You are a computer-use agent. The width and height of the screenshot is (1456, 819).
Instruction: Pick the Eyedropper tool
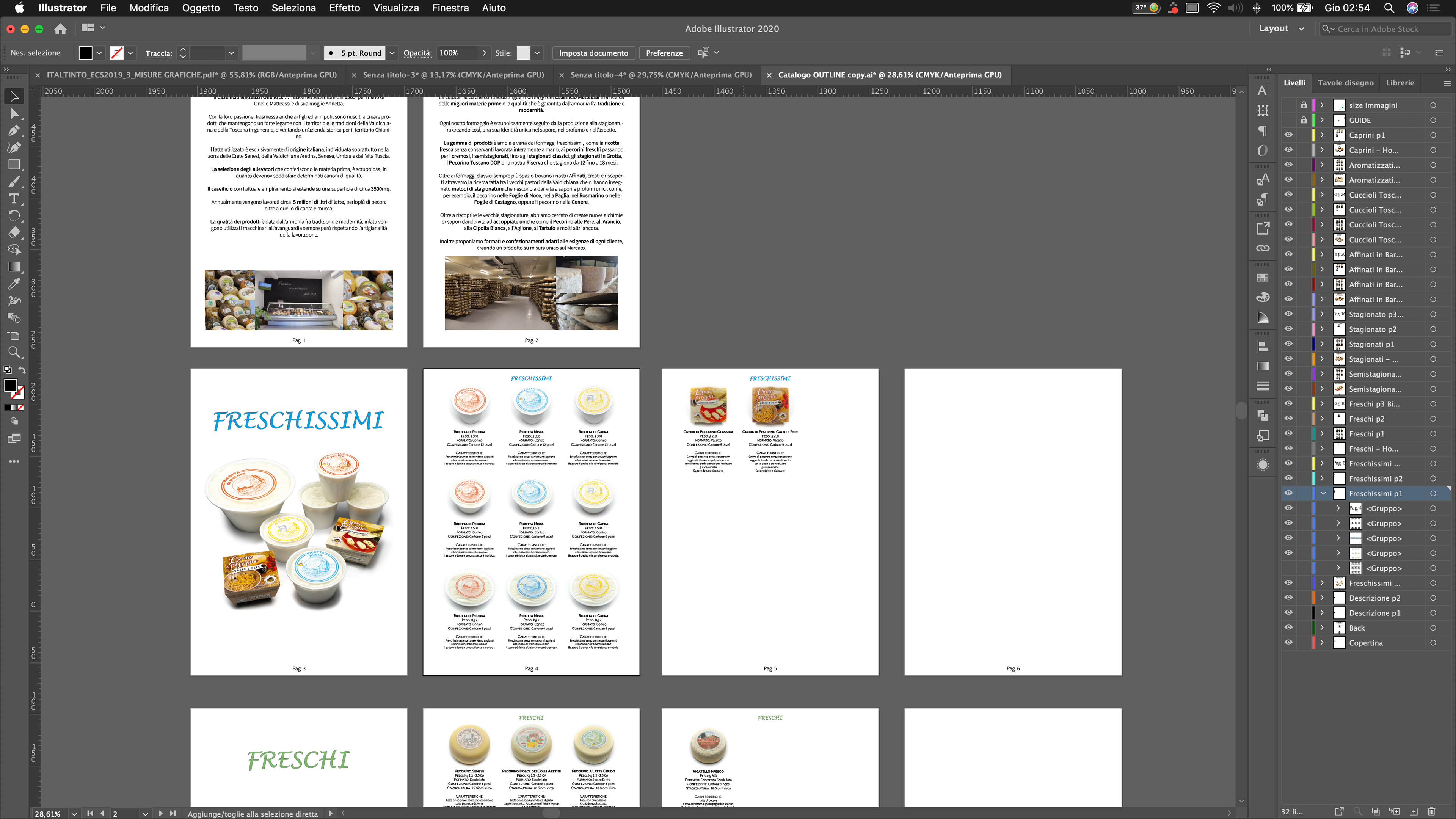pyautogui.click(x=14, y=283)
